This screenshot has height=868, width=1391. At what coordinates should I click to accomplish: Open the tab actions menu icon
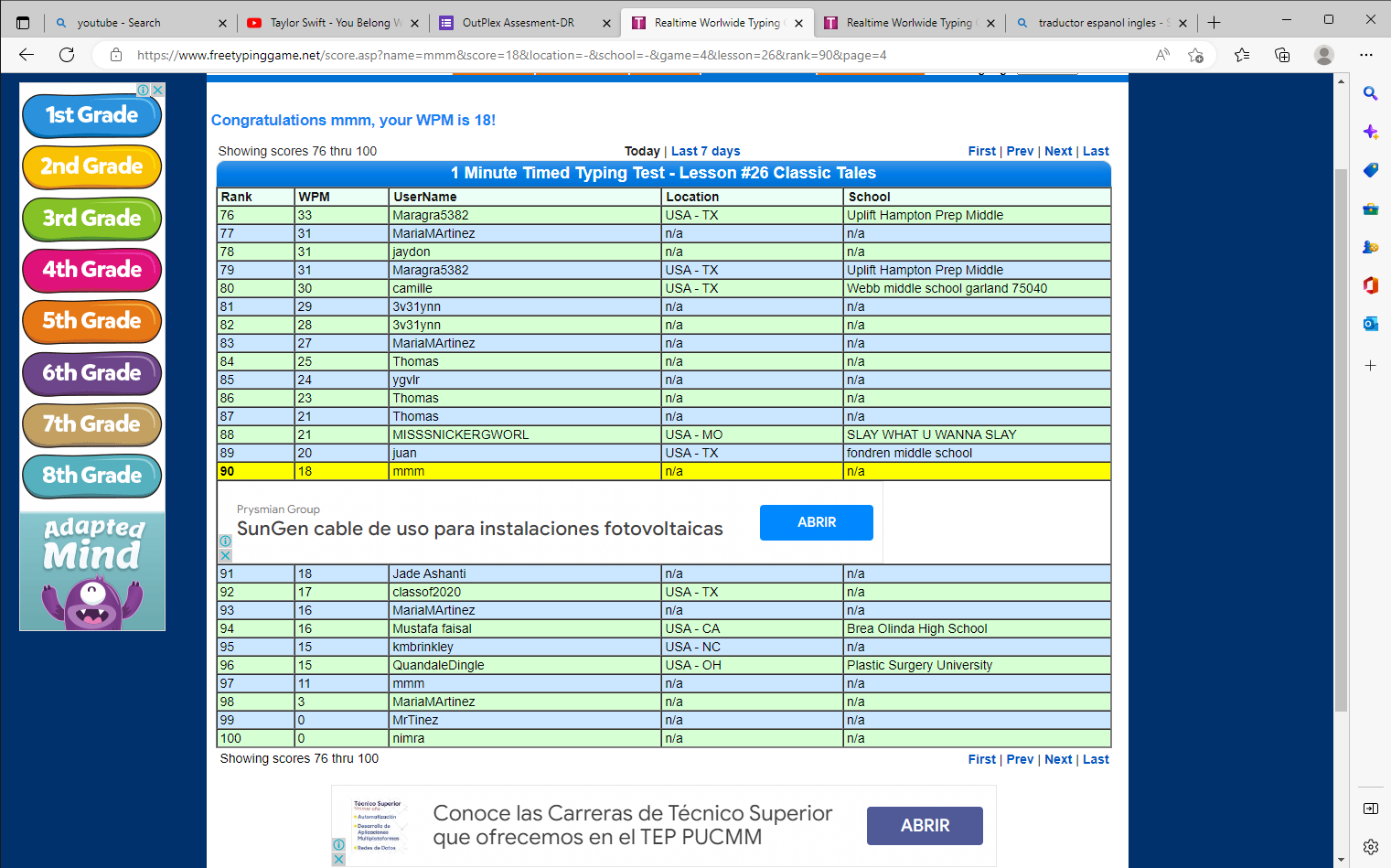coord(23,23)
